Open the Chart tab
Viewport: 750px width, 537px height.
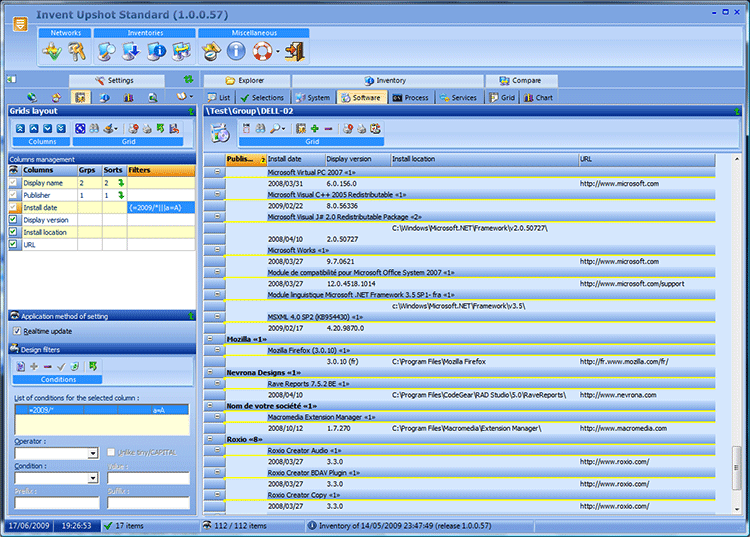coord(539,98)
